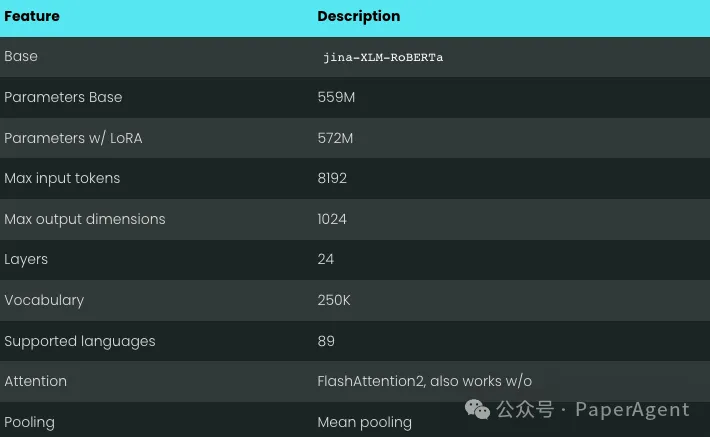Screen dimensions: 710x437
Task: Click the Feature column header
Action: (32, 16)
